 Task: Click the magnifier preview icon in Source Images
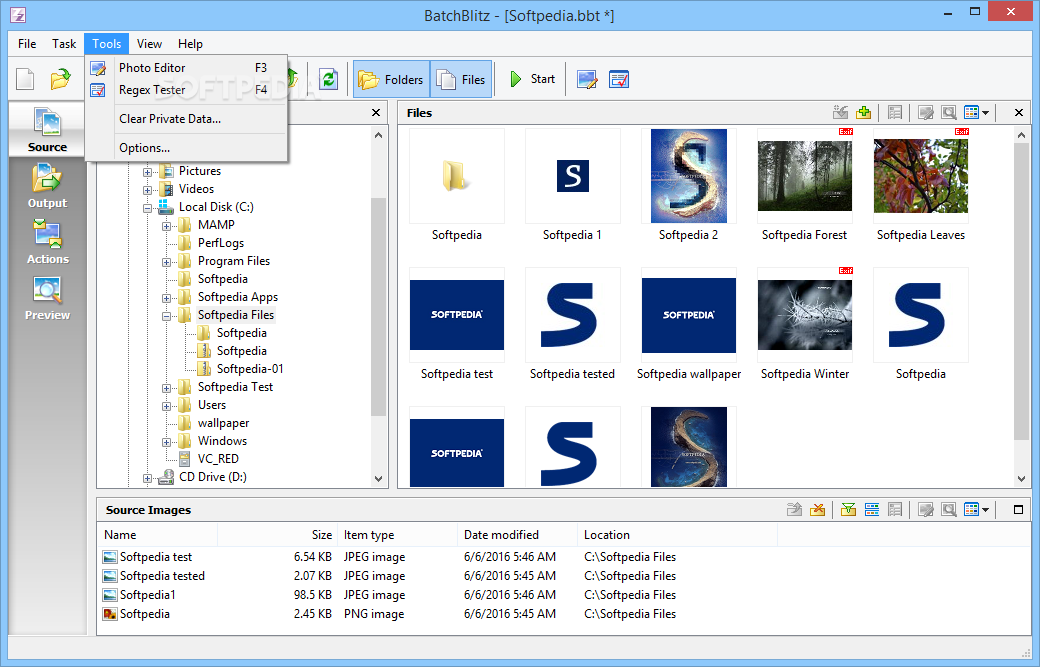[949, 509]
